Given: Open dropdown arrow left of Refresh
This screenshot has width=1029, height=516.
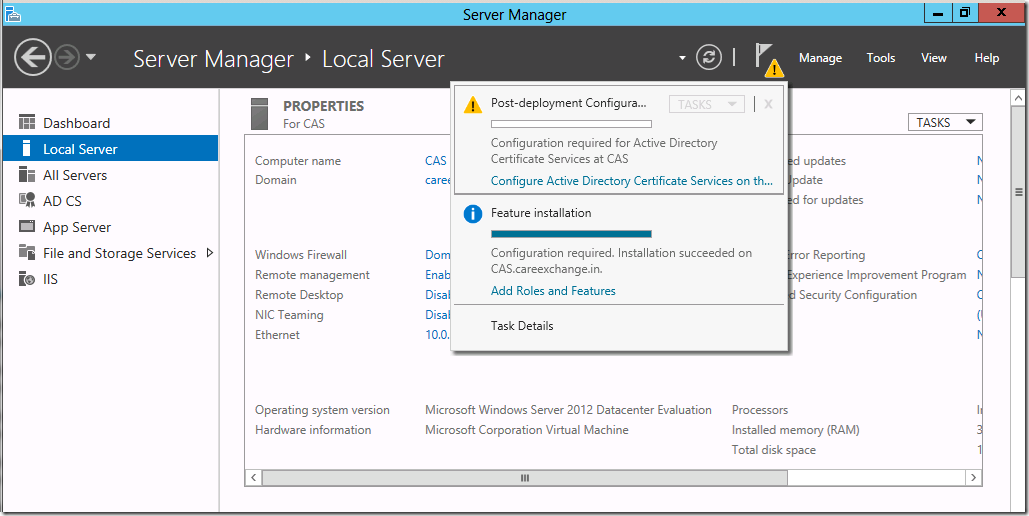Looking at the screenshot, I should [682, 58].
